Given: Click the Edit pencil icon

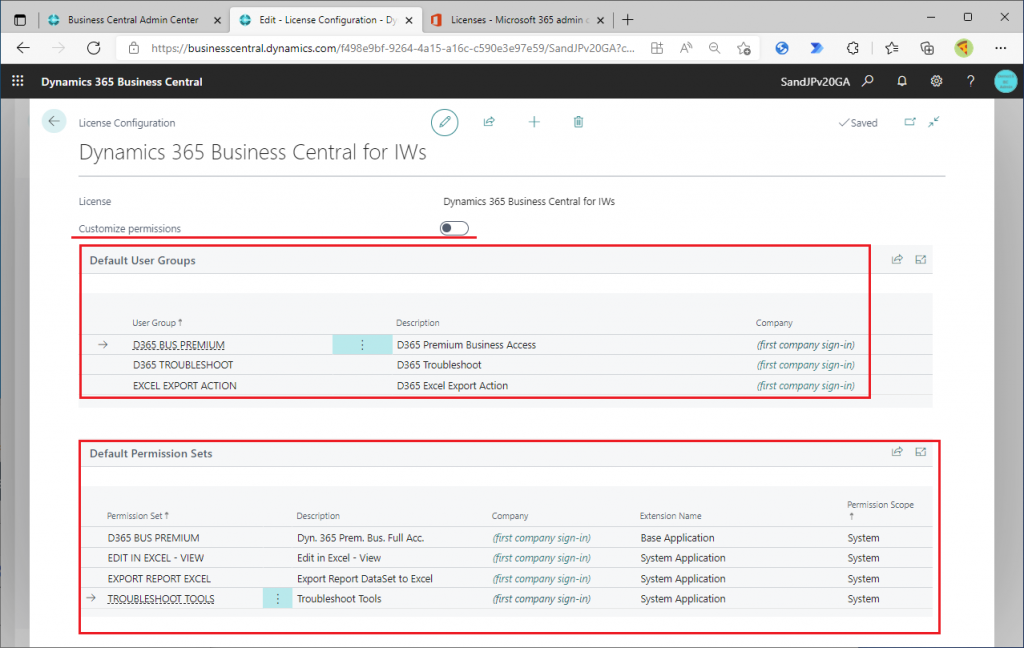Looking at the screenshot, I should pyautogui.click(x=445, y=122).
